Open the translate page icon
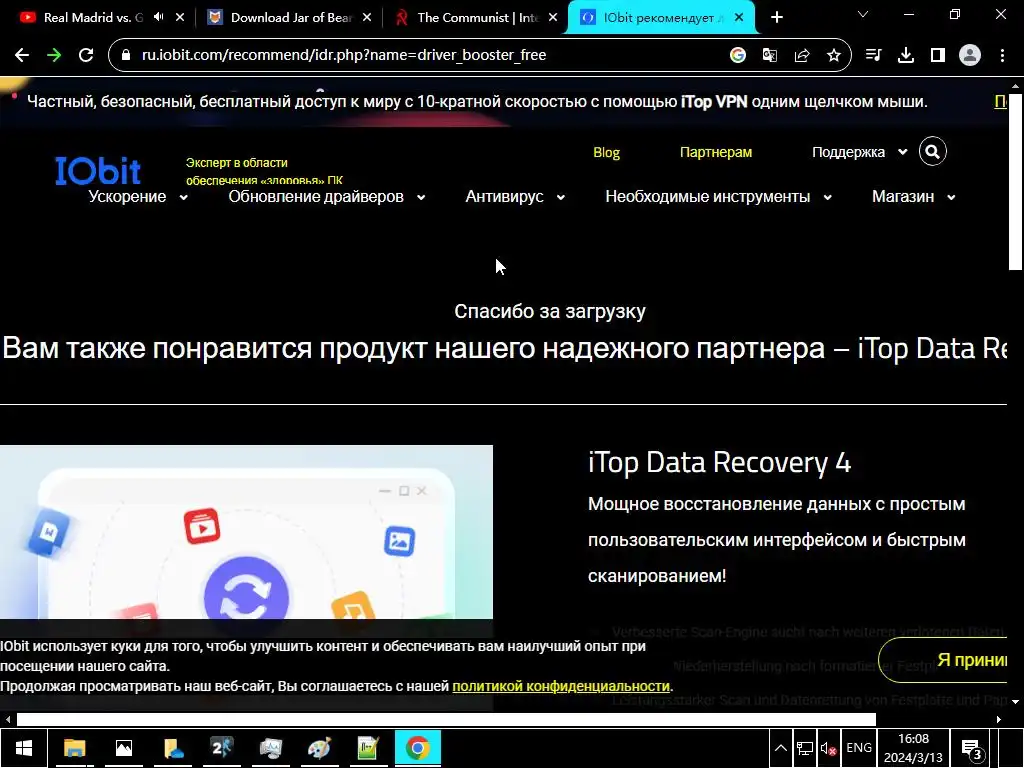This screenshot has width=1024, height=768. (x=770, y=56)
